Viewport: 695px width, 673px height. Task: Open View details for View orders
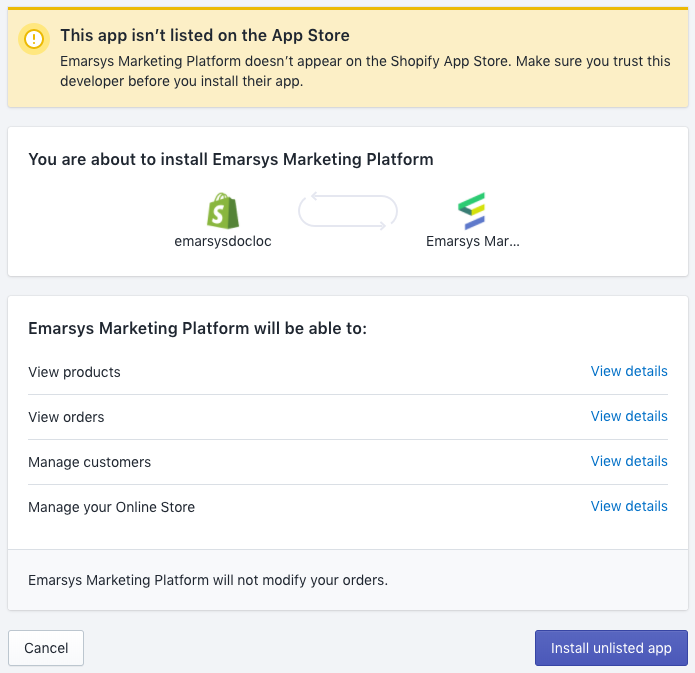(629, 416)
